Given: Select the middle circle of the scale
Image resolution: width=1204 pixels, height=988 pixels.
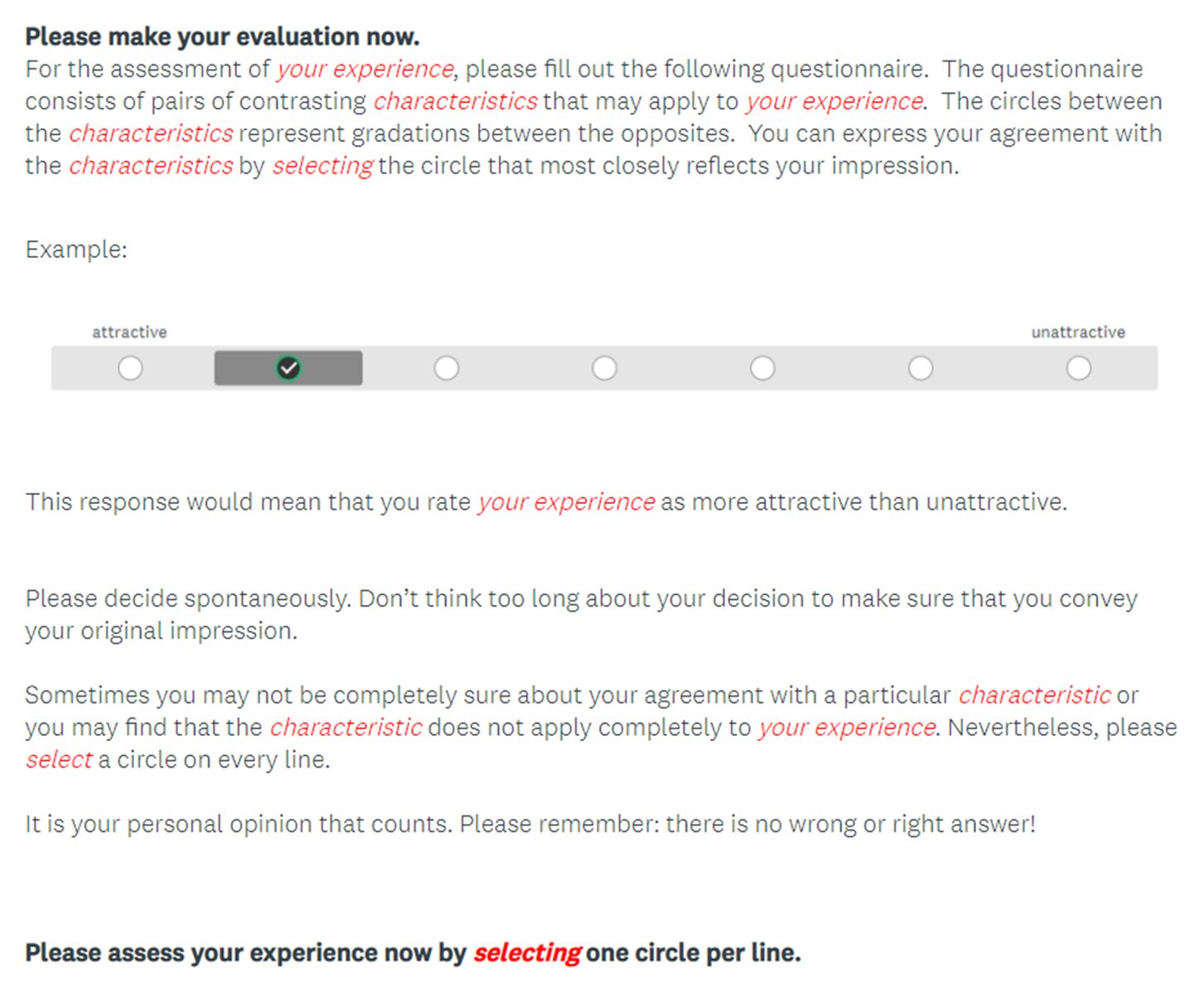Looking at the screenshot, I should click(x=604, y=367).
